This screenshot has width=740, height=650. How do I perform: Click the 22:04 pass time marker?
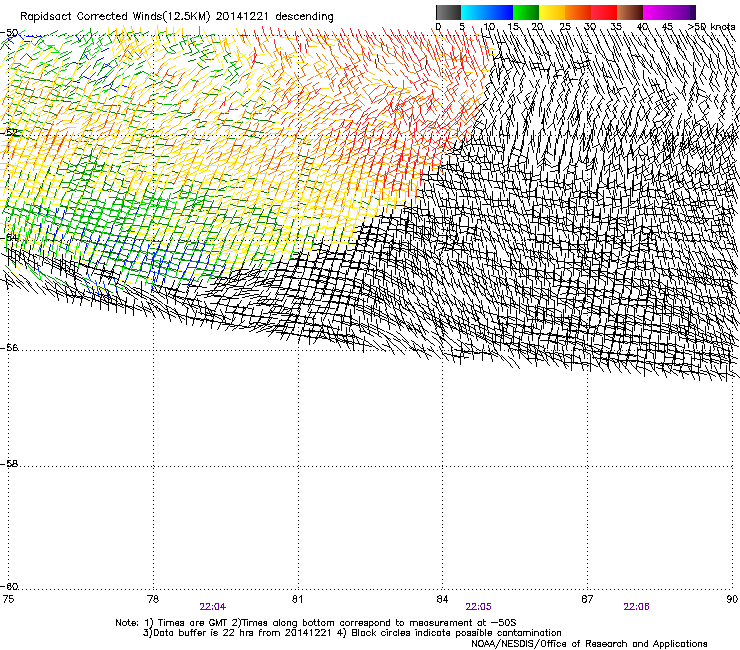click(212, 607)
